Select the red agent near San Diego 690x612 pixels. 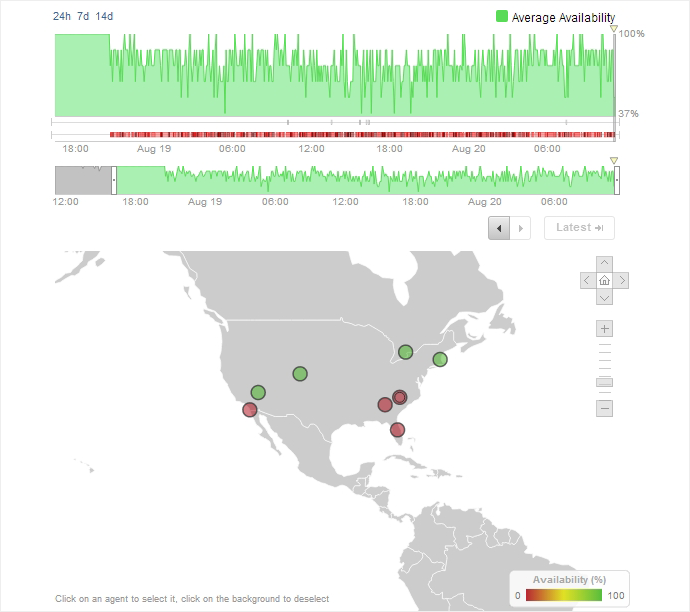pyautogui.click(x=249, y=409)
